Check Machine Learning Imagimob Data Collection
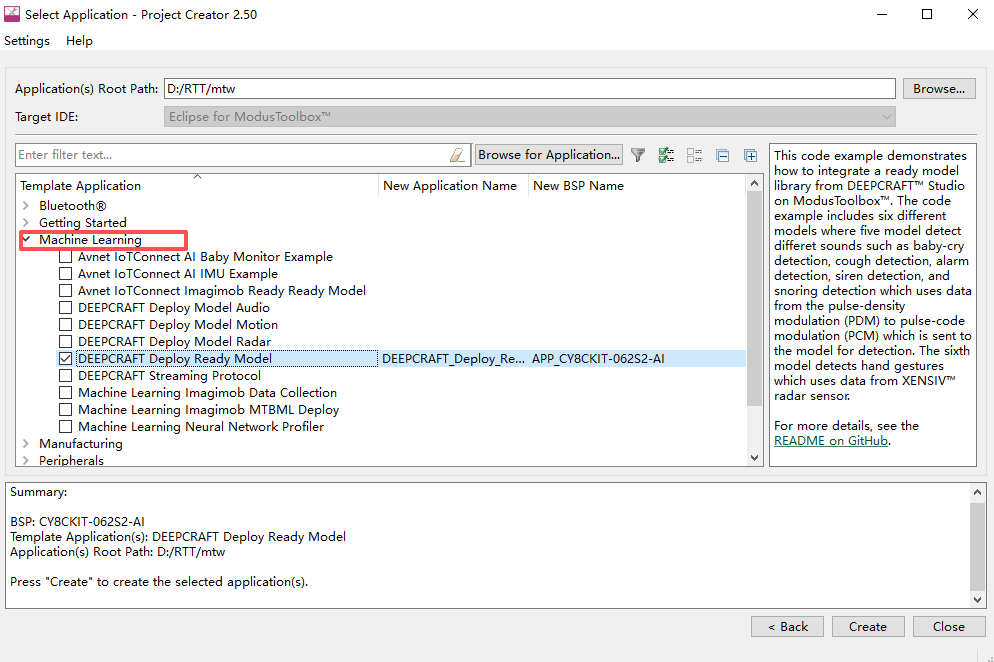 tap(65, 393)
